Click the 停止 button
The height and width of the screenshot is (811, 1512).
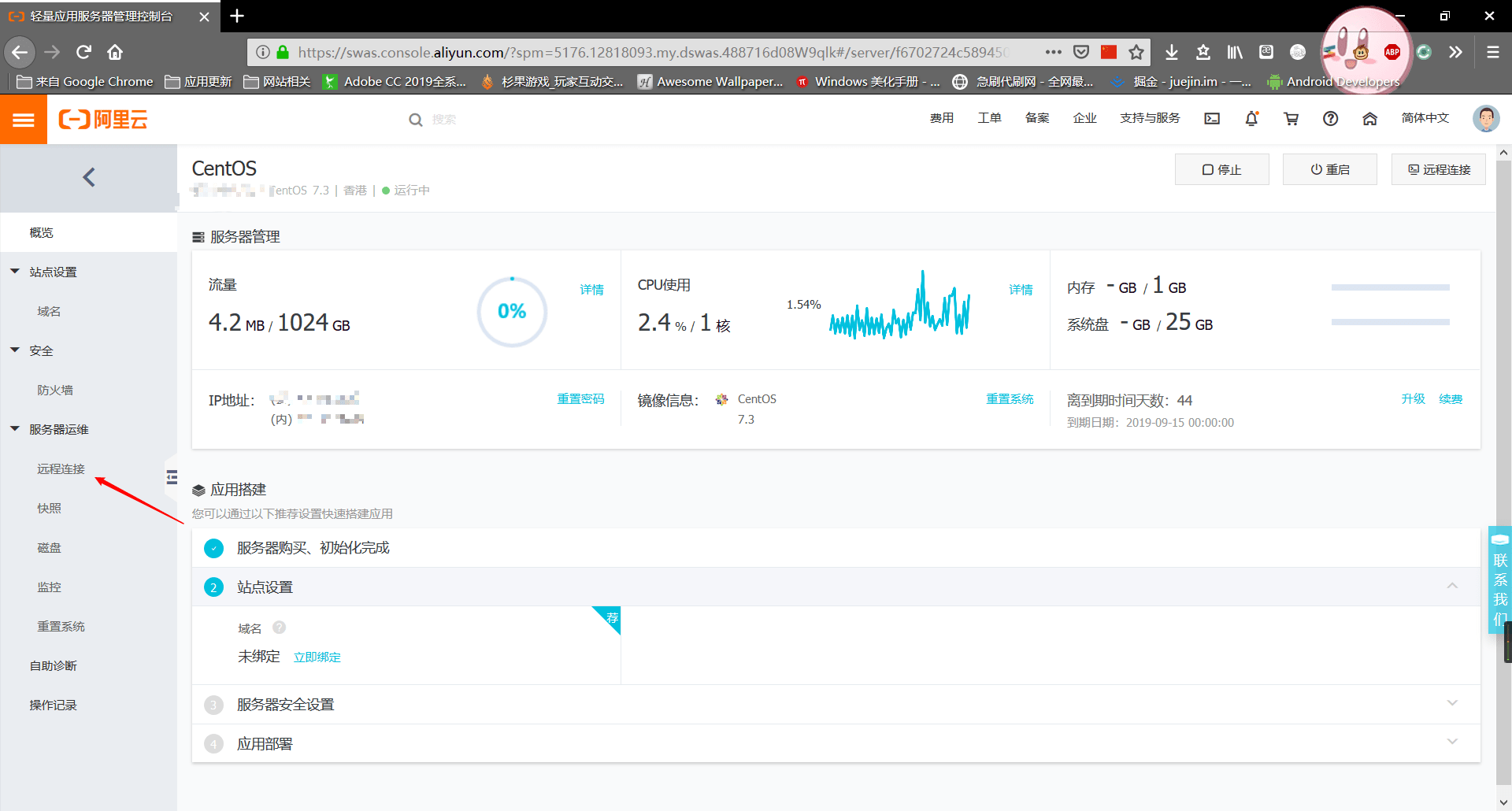[x=1221, y=170]
